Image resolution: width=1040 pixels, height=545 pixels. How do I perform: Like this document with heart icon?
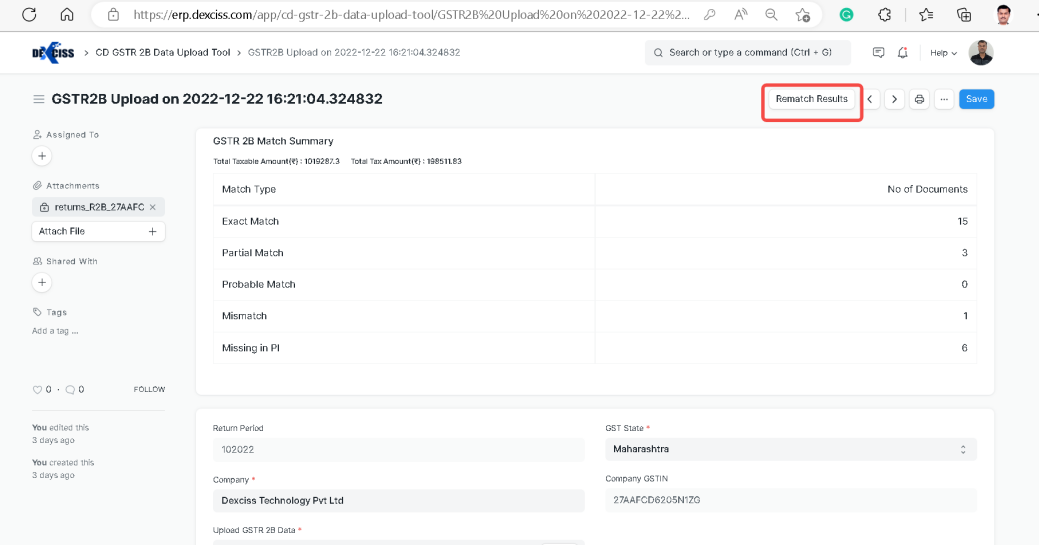37,389
